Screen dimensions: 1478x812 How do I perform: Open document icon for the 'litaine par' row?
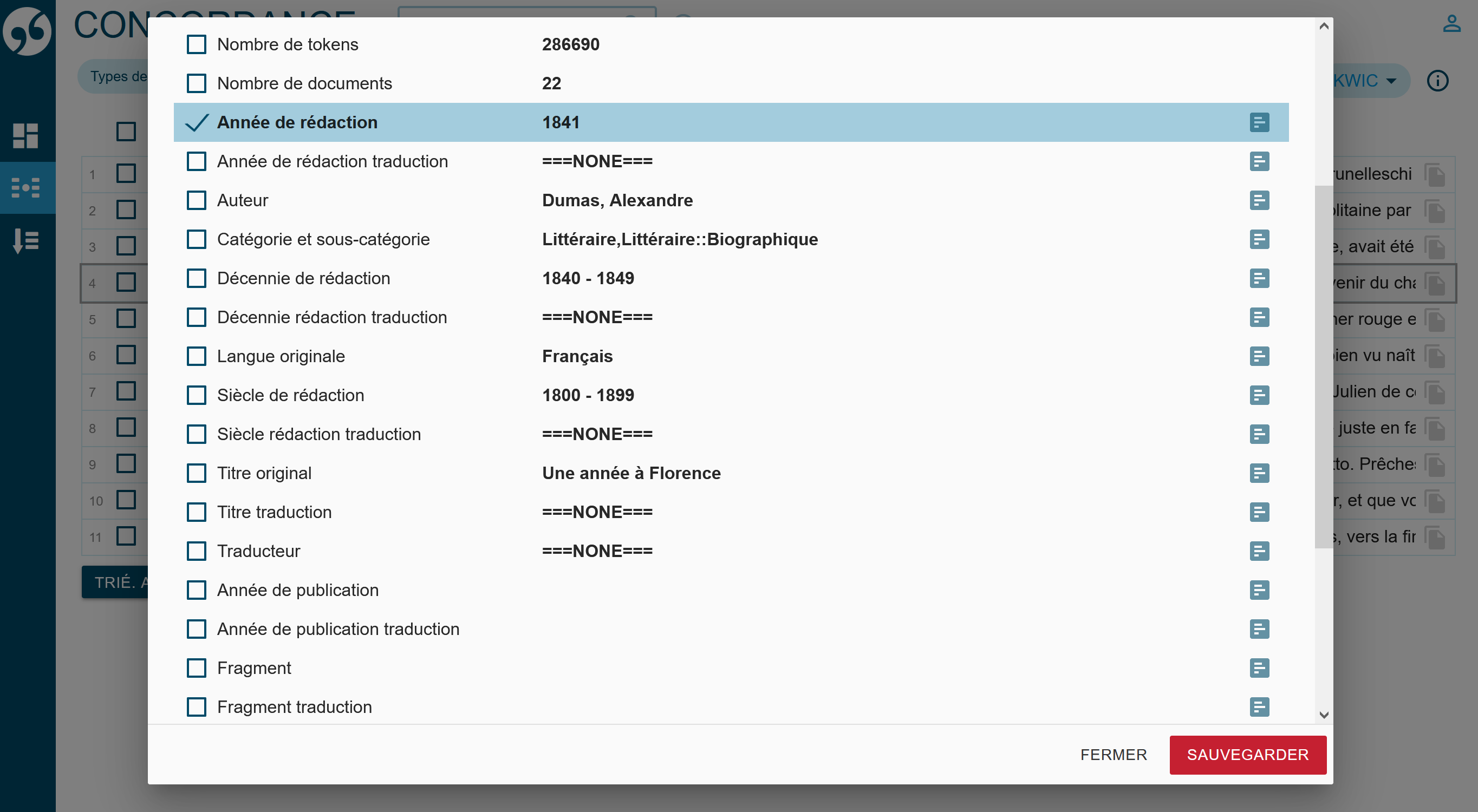1434,211
